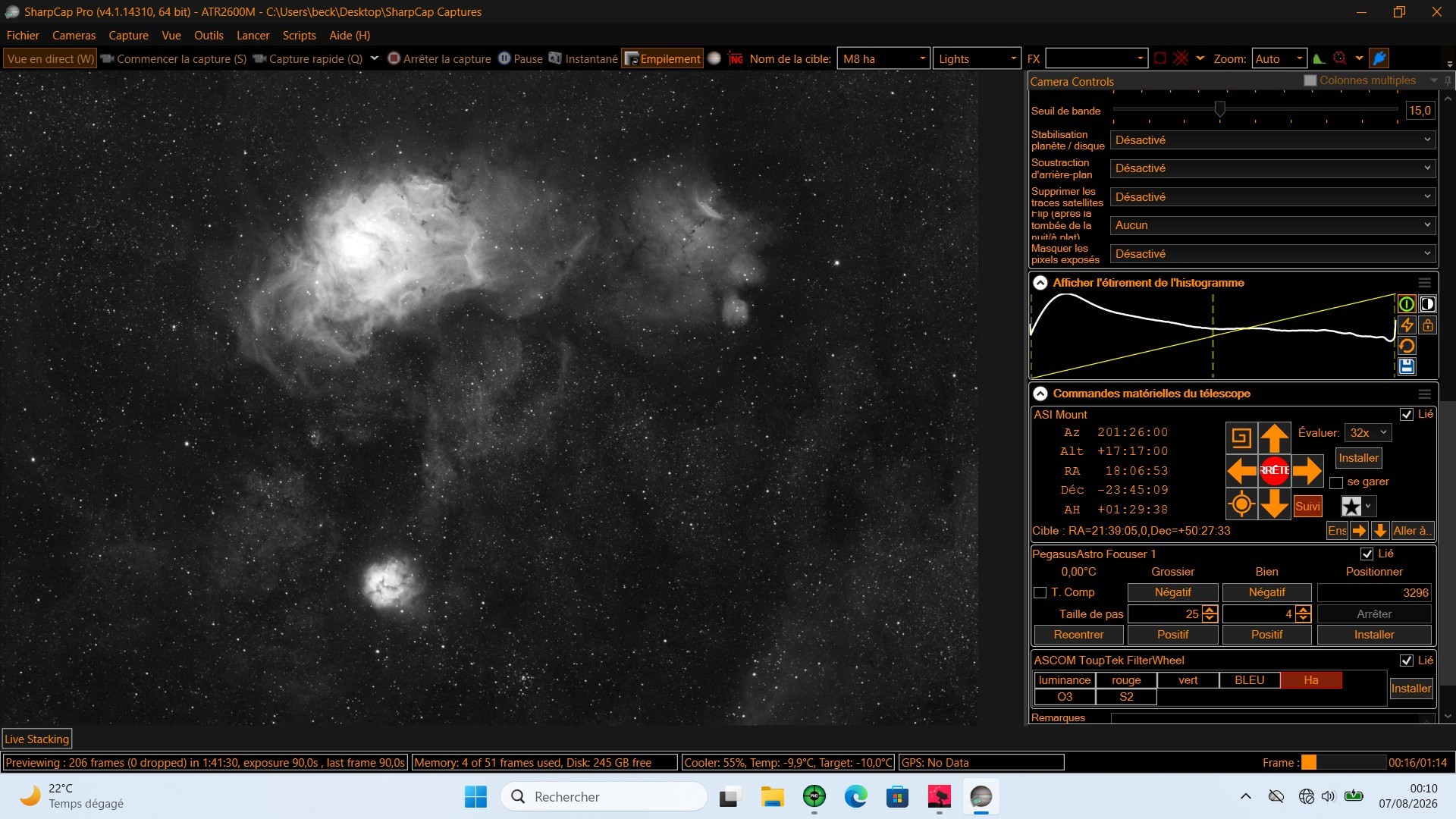Click the red stop button in mount arrows
This screenshot has height=819, width=1456.
click(1274, 471)
